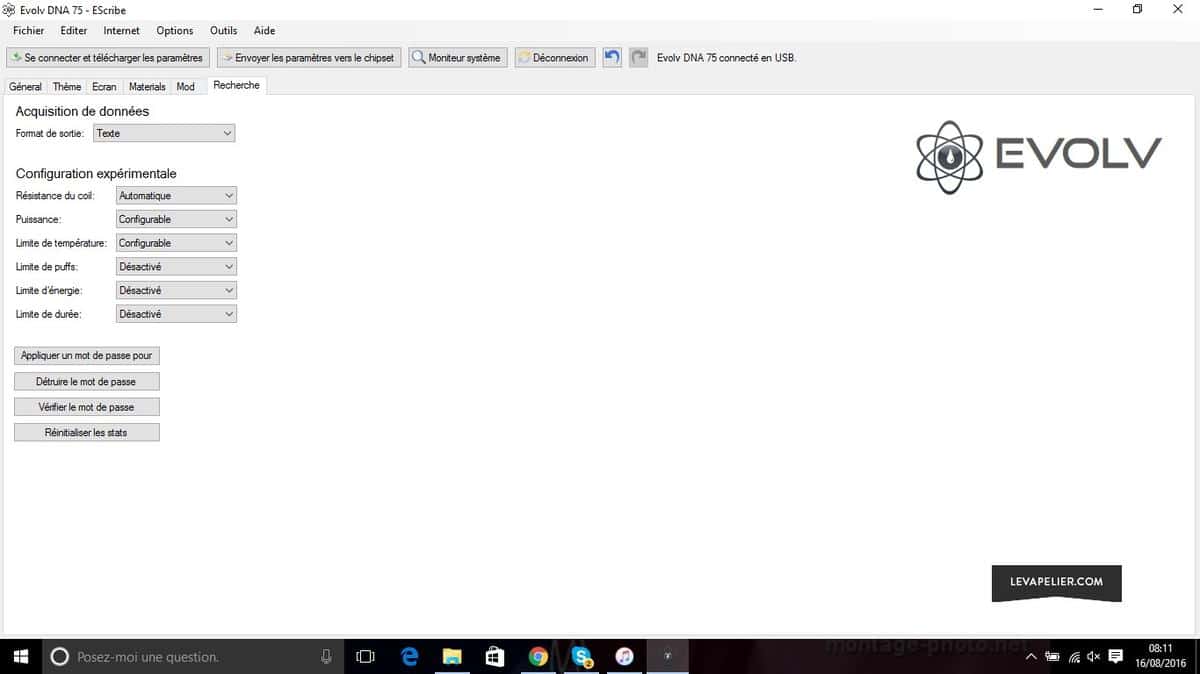This screenshot has width=1200, height=674.
Task: Open Google Chrome from taskbar
Action: point(538,656)
